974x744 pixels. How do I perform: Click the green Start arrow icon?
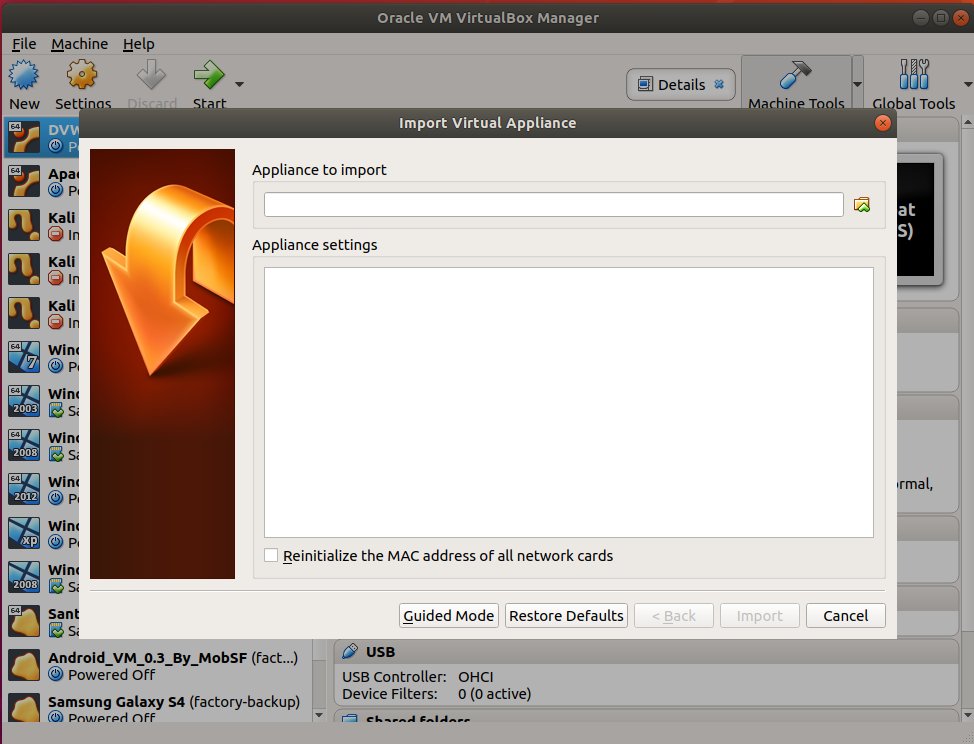point(209,75)
